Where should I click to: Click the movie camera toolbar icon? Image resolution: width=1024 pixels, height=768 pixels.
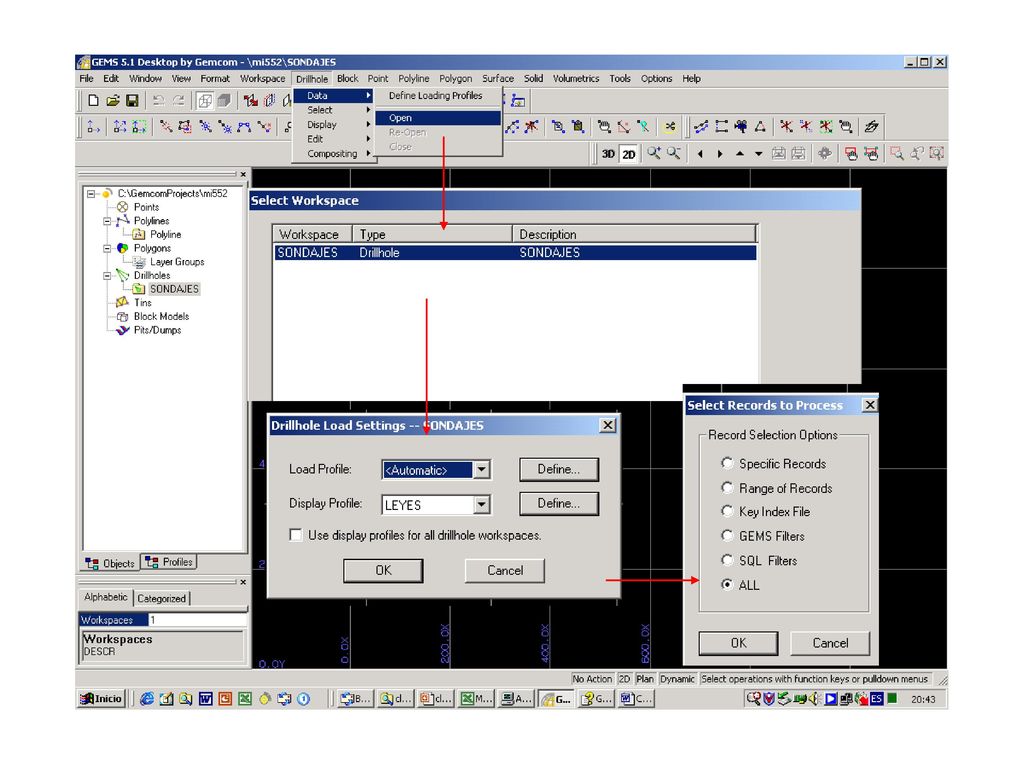[741, 127]
